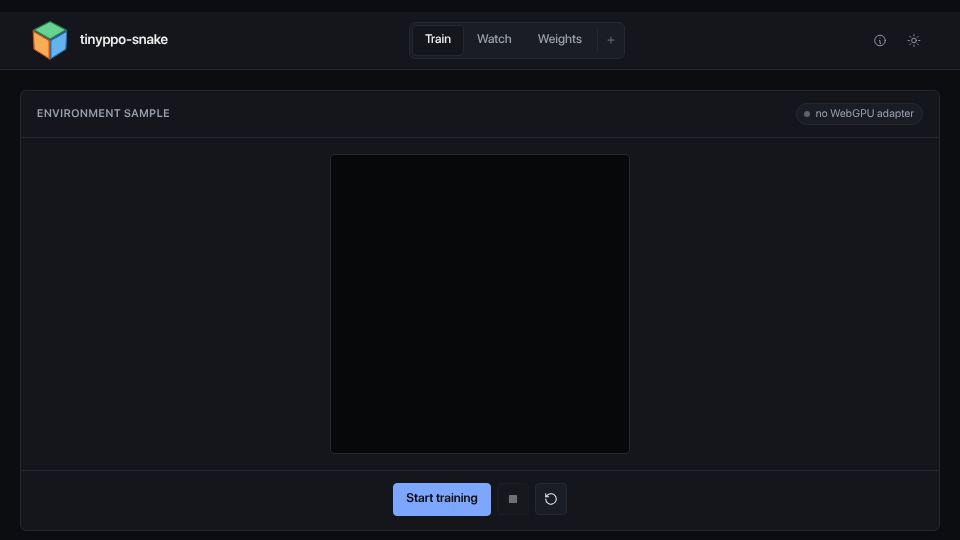Open the info icon in header
The image size is (960, 540).
click(880, 40)
